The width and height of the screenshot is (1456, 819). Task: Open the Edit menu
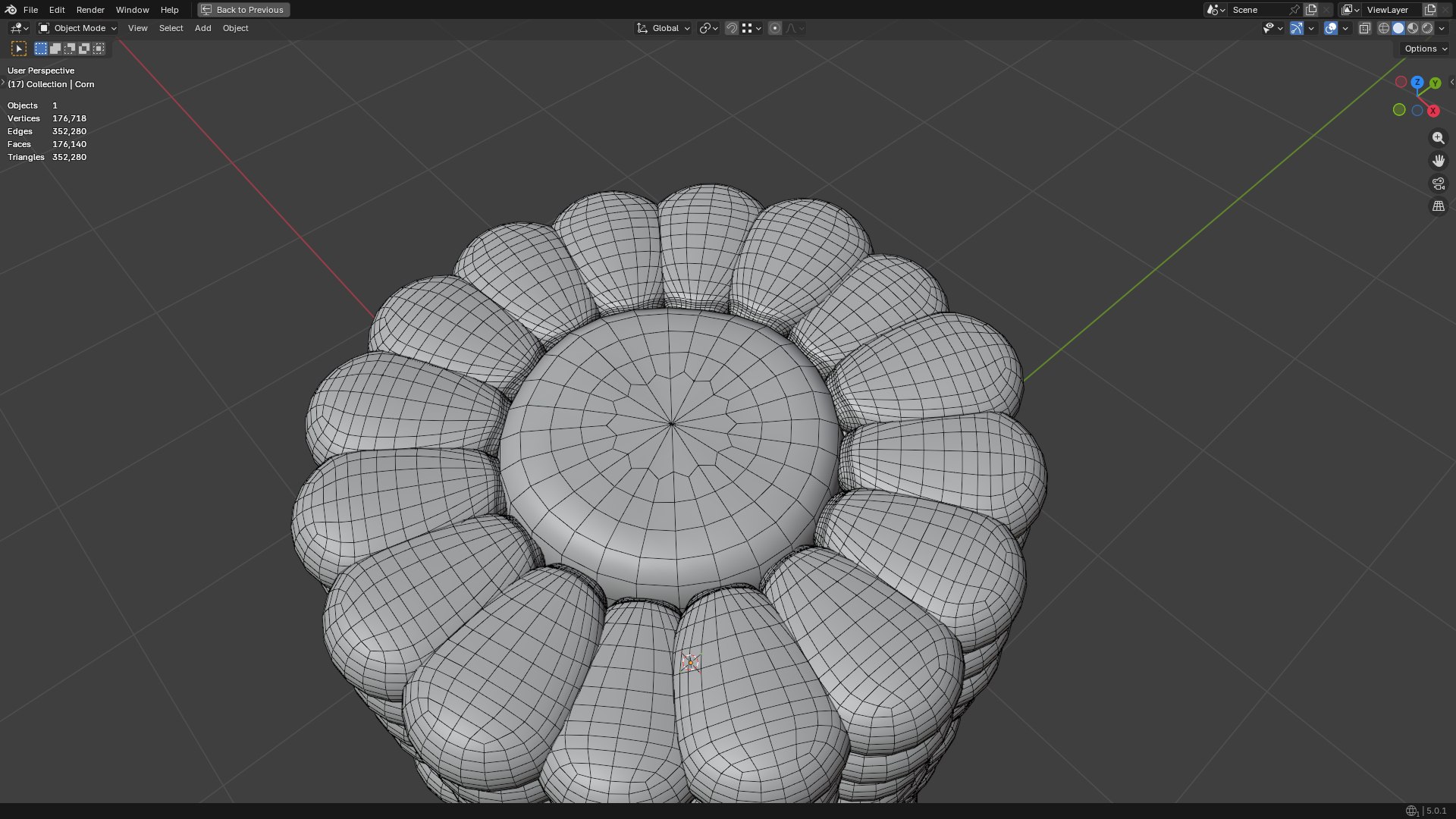pos(57,10)
